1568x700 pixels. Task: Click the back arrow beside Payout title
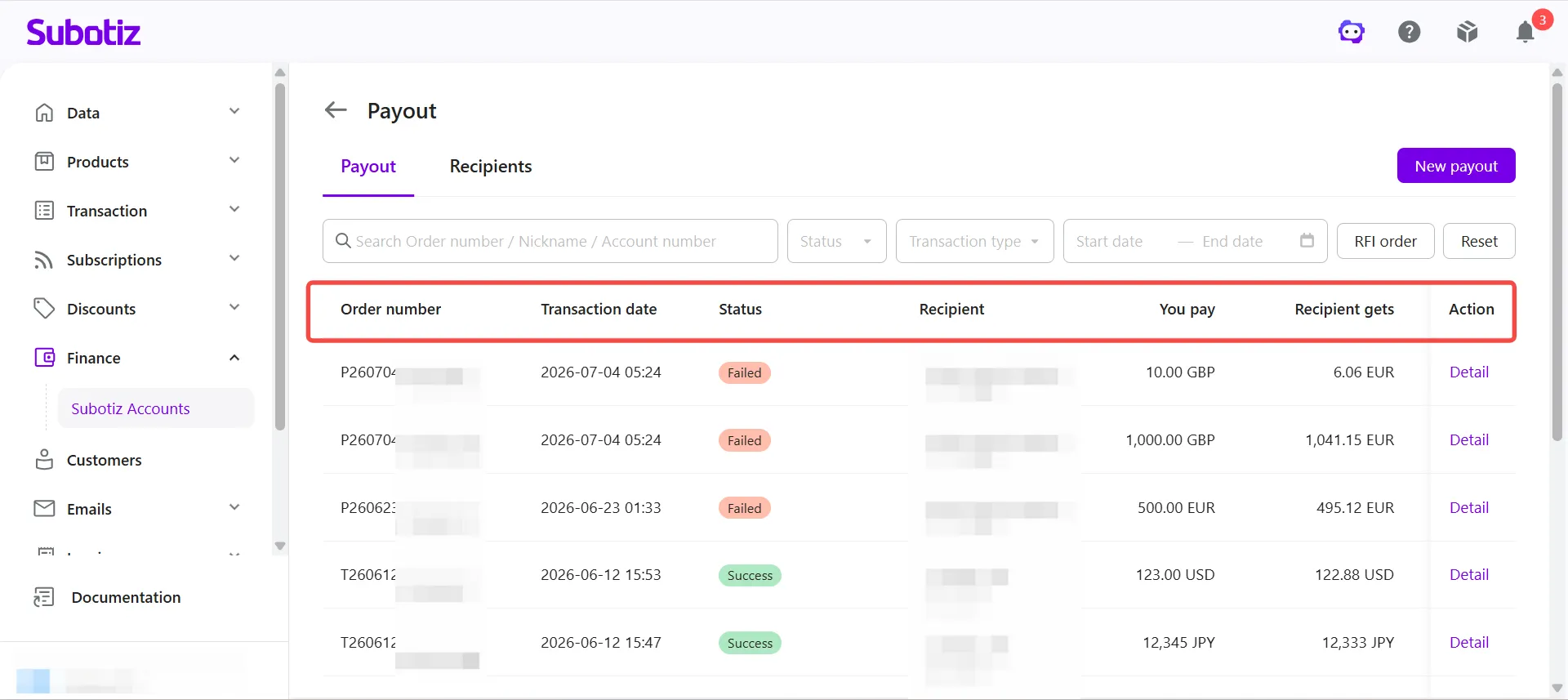336,110
